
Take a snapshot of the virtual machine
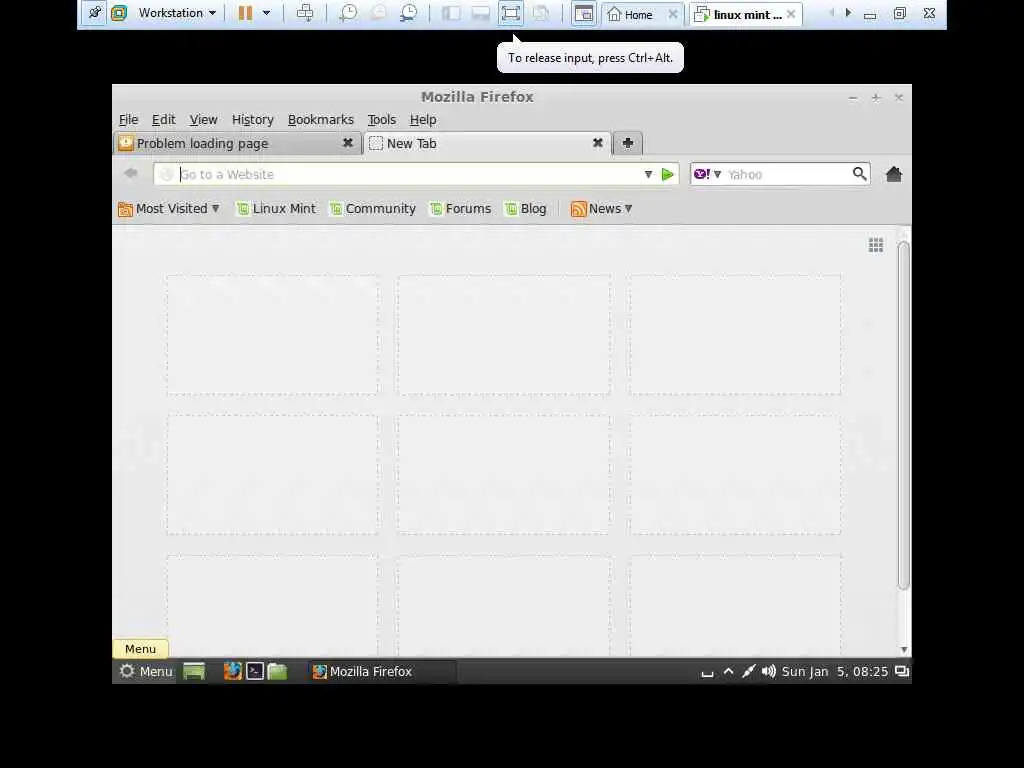point(348,13)
